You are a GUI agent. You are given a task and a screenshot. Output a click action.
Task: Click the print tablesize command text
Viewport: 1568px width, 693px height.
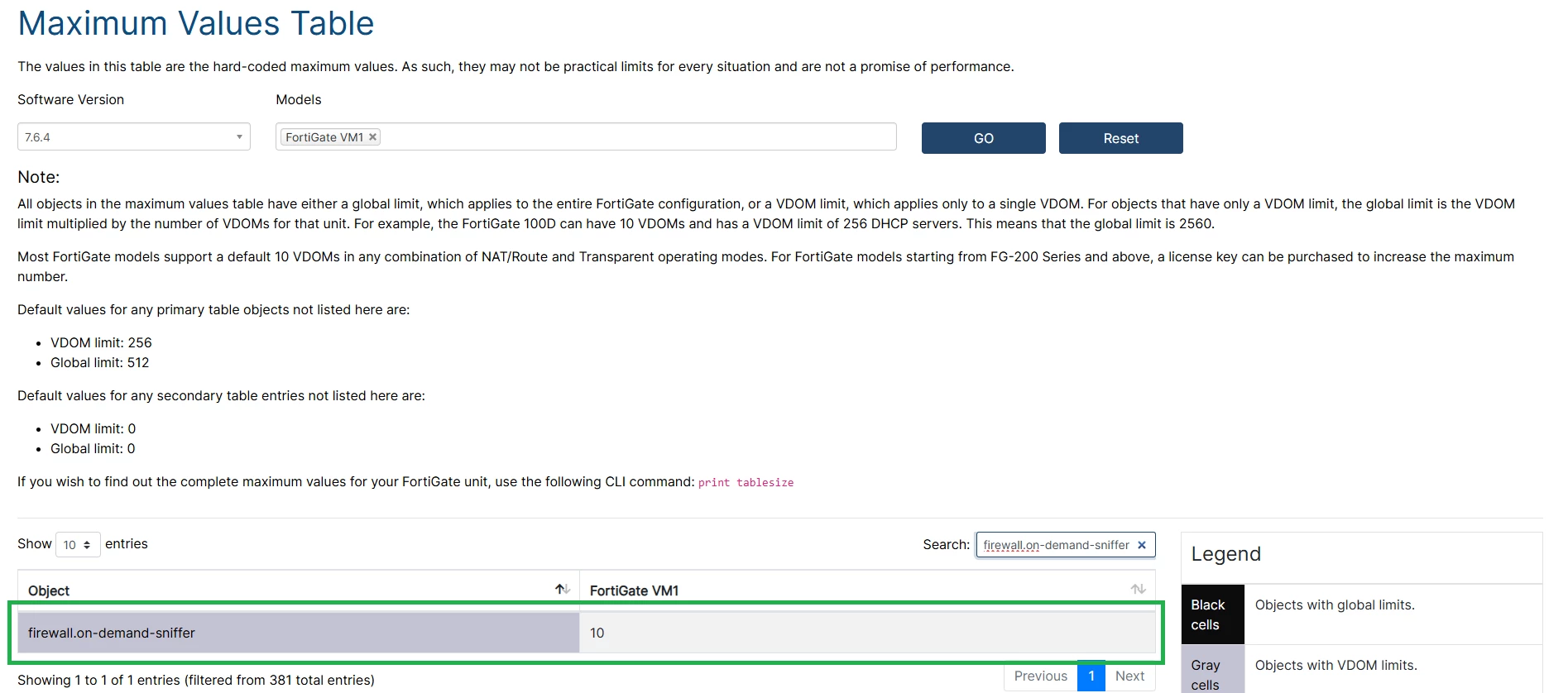[746, 482]
